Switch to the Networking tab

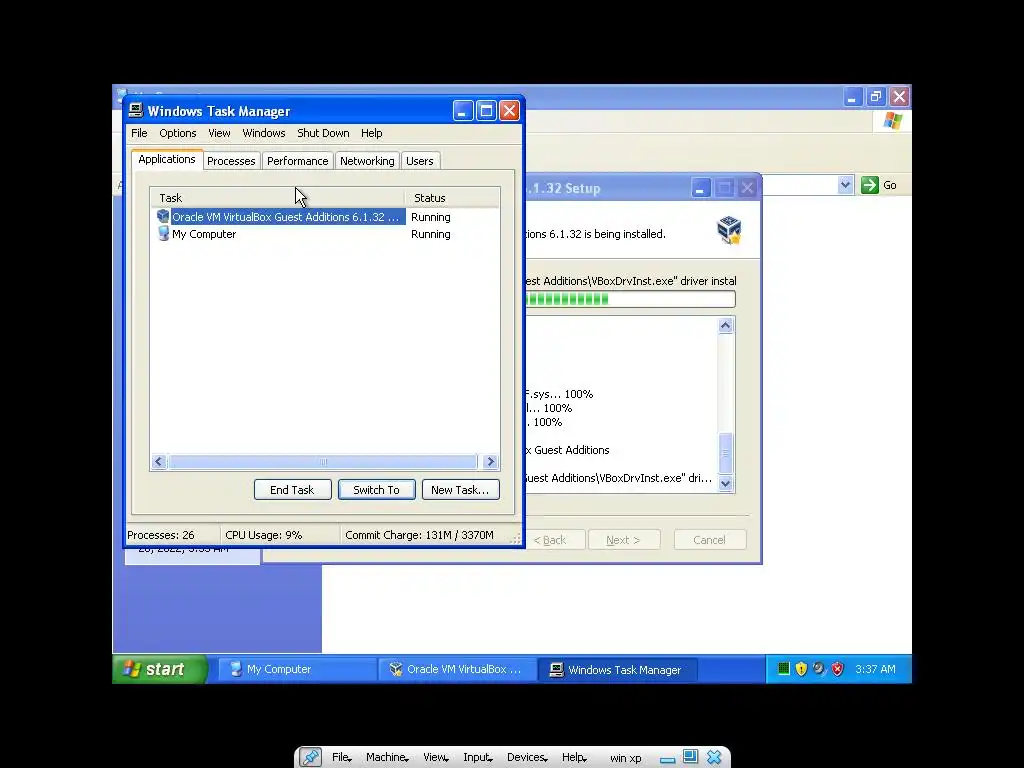[x=367, y=161]
